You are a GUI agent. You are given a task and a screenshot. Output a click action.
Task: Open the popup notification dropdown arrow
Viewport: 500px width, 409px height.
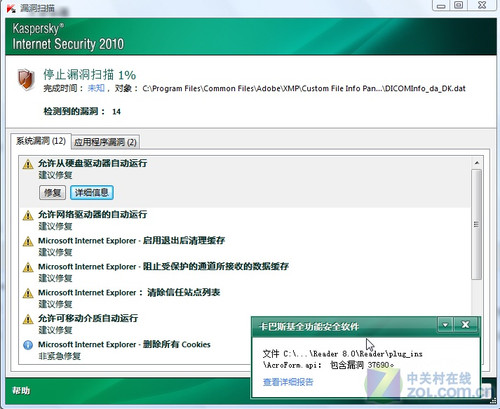tap(445, 325)
